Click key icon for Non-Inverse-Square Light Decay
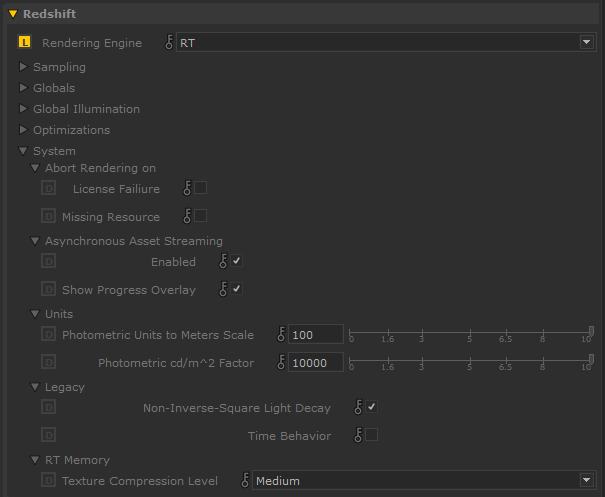 358,407
